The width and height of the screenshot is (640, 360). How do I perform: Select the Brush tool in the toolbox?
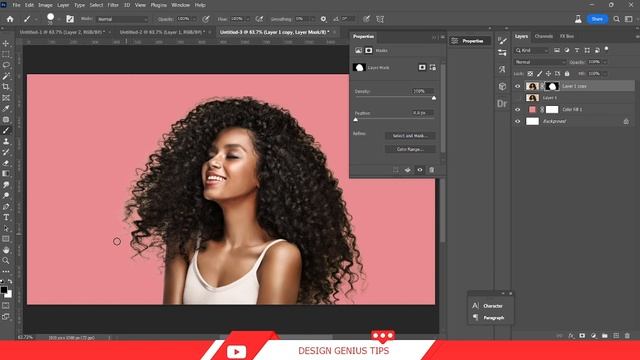[6, 131]
